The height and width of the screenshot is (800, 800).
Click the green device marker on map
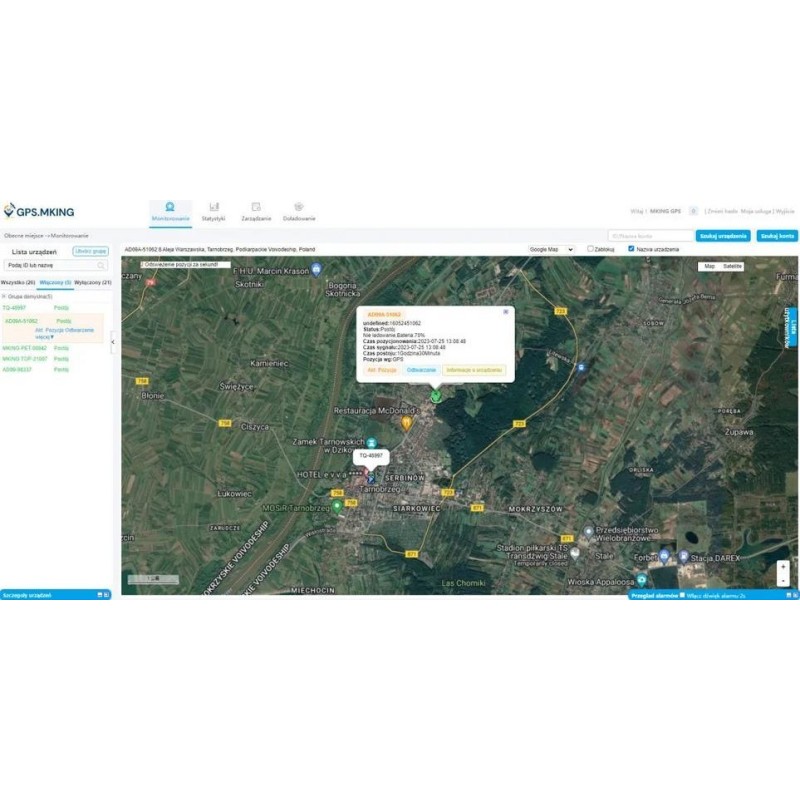435,395
